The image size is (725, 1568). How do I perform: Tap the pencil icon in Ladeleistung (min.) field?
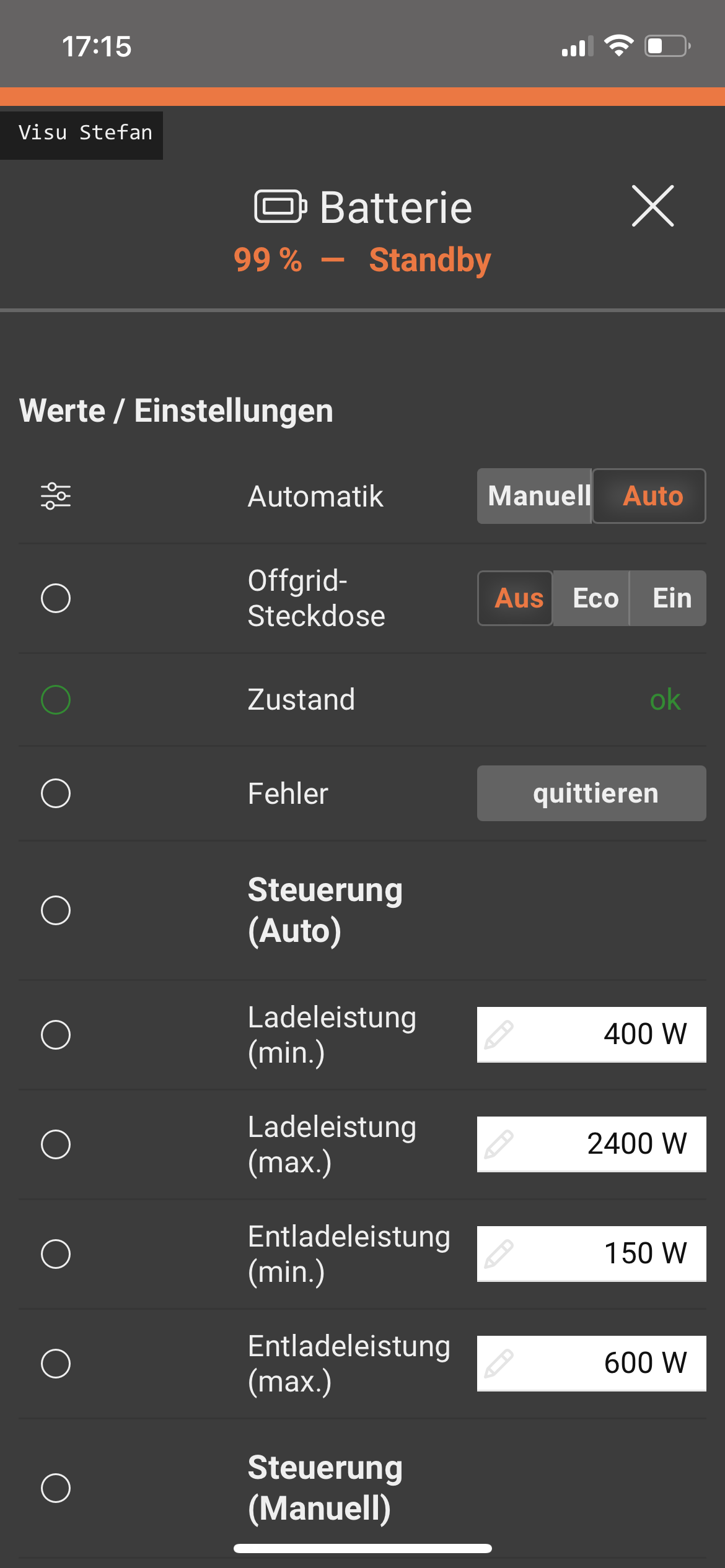(x=499, y=1035)
